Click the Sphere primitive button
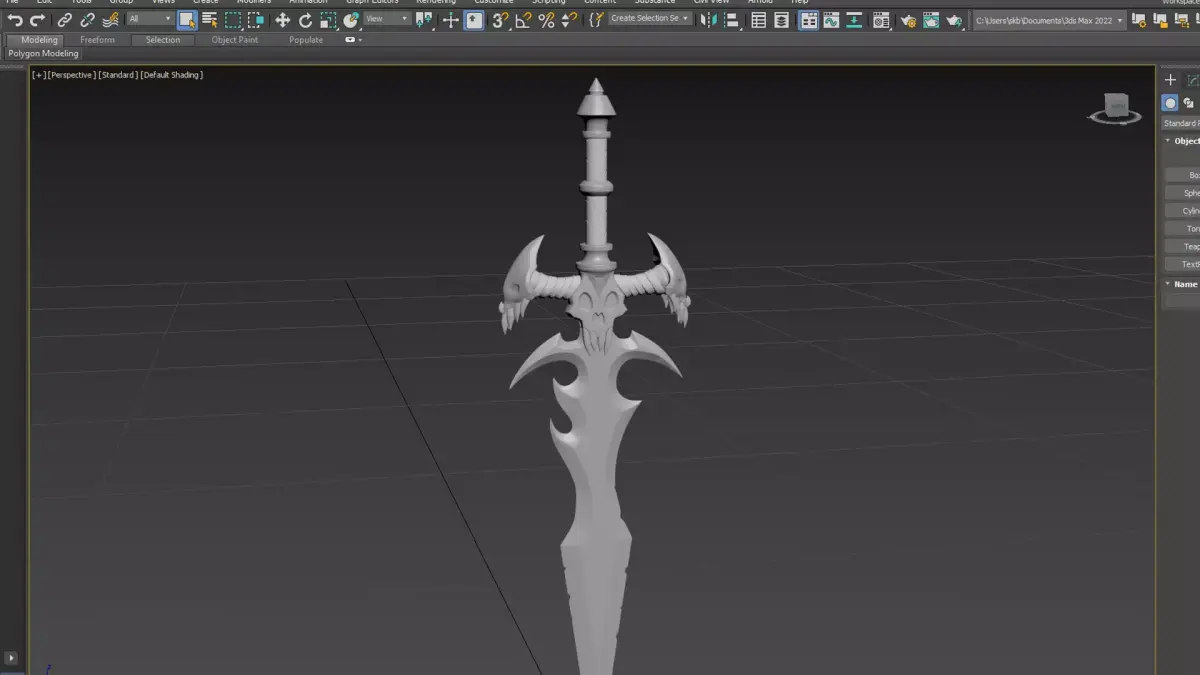 pyautogui.click(x=1183, y=193)
